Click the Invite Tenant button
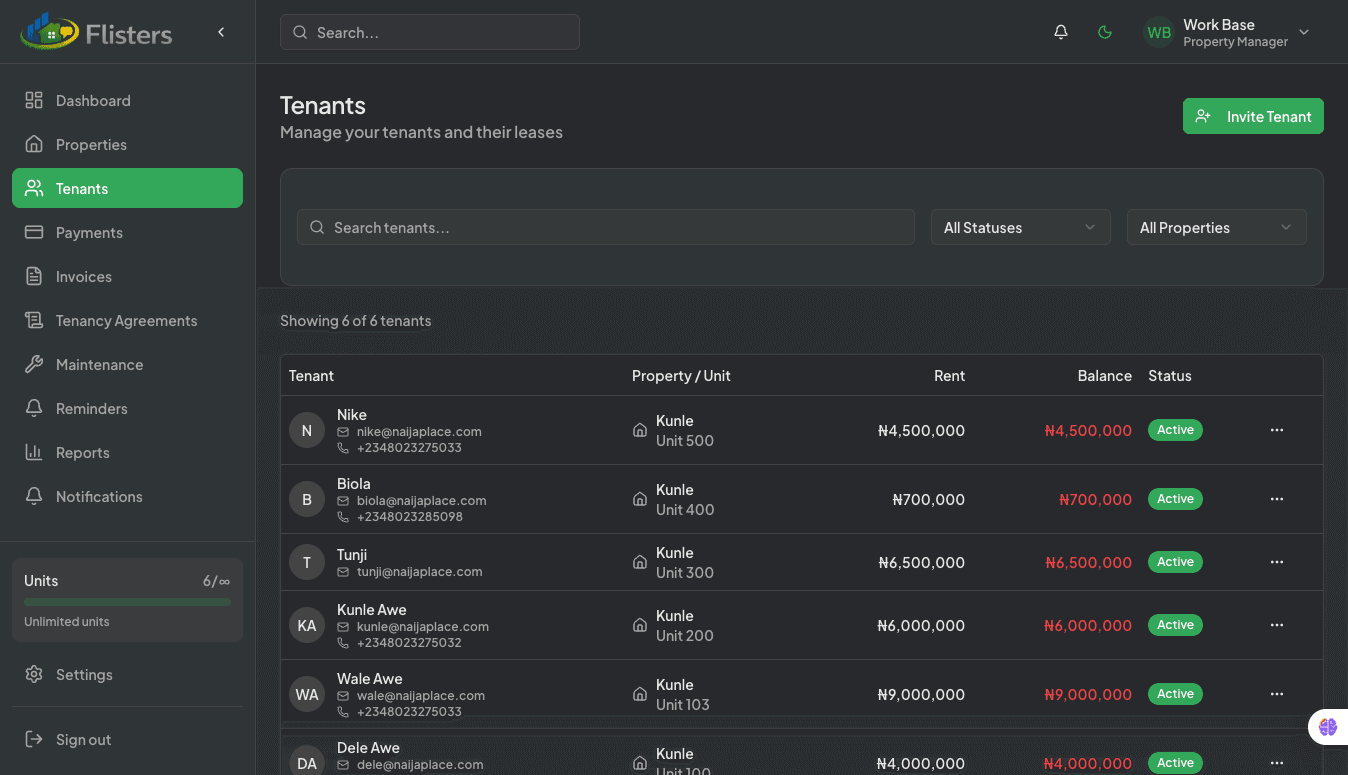 coord(1253,116)
